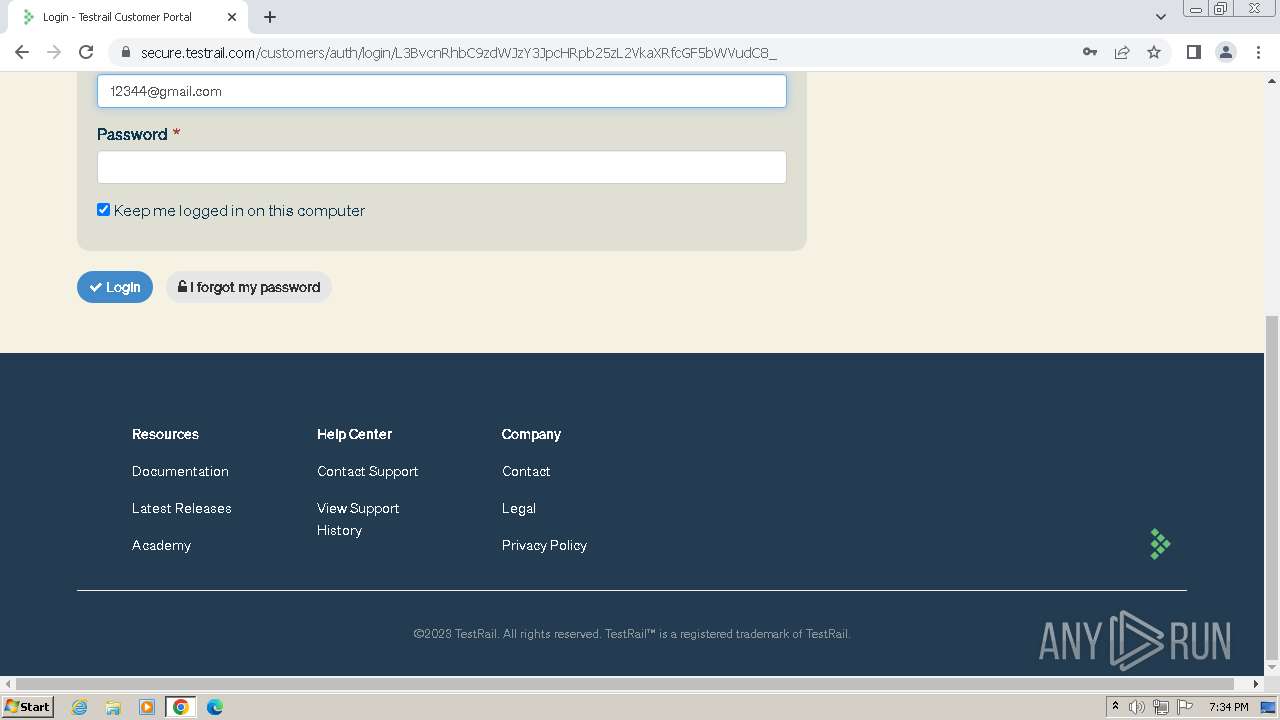Click the vertical scrollbar's down arrow

1272,667
